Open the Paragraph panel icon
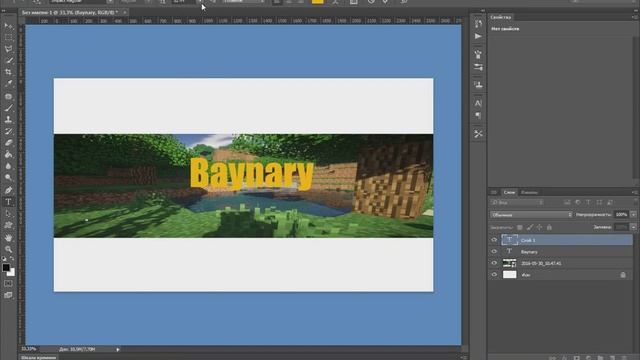This screenshot has width=640, height=360. pos(478,116)
